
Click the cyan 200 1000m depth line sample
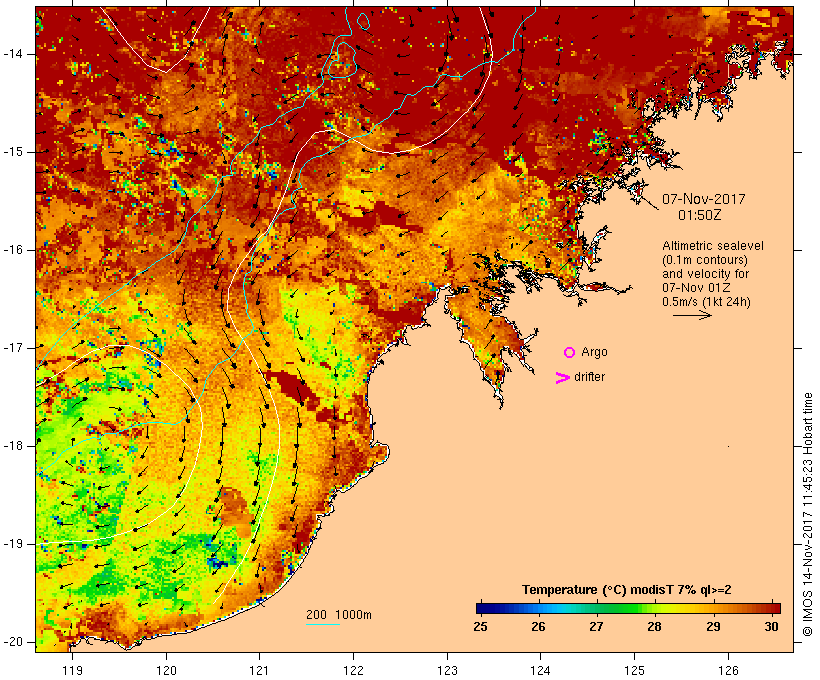point(323,624)
